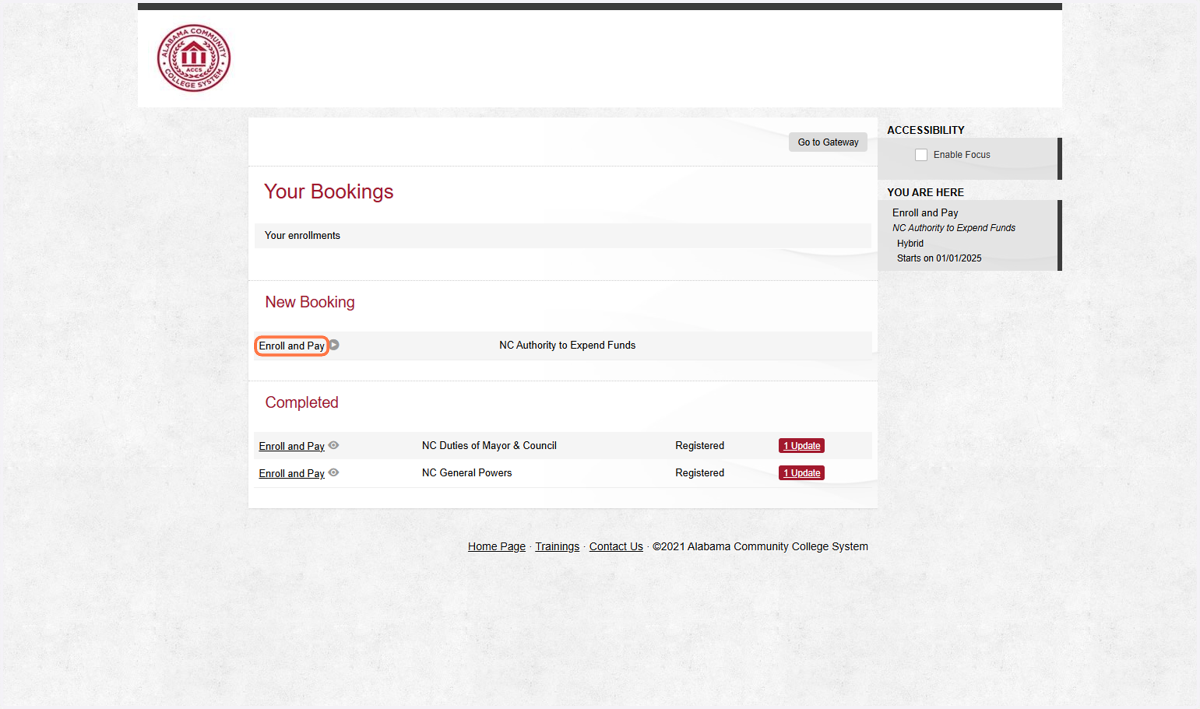Click 1 Update button for NC Duties of Mayor & Council
The width and height of the screenshot is (1200, 709).
[x=802, y=446]
